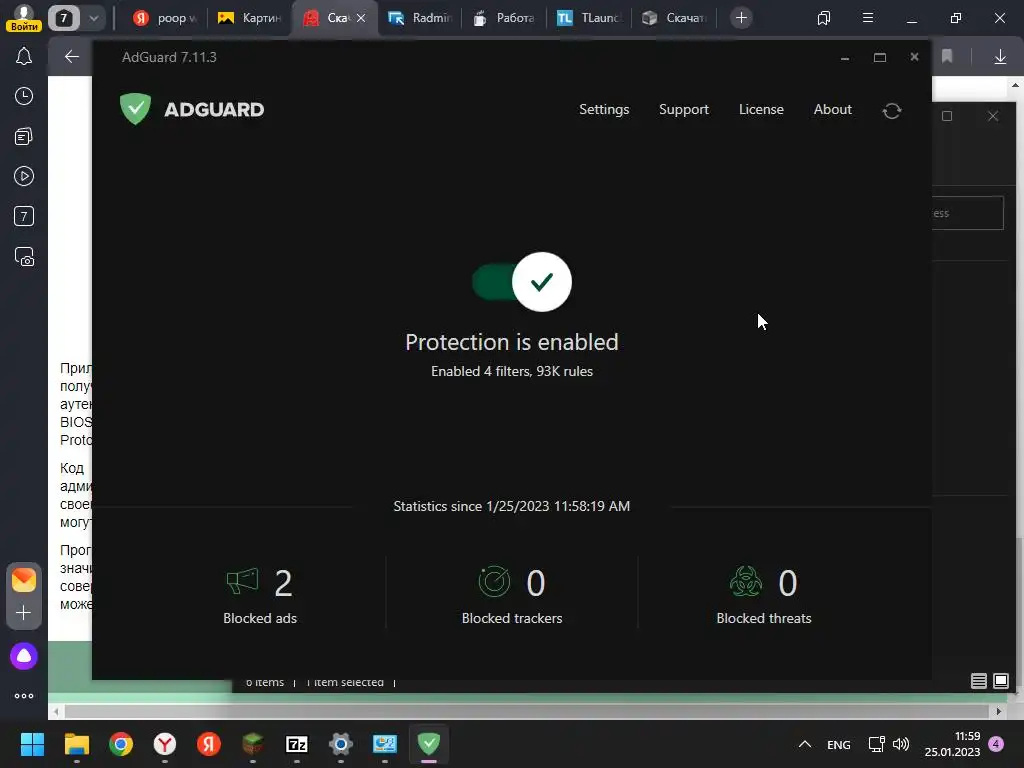Screen dimensions: 1024x768
Task: Open the video play sidebar icon
Action: pyautogui.click(x=24, y=176)
